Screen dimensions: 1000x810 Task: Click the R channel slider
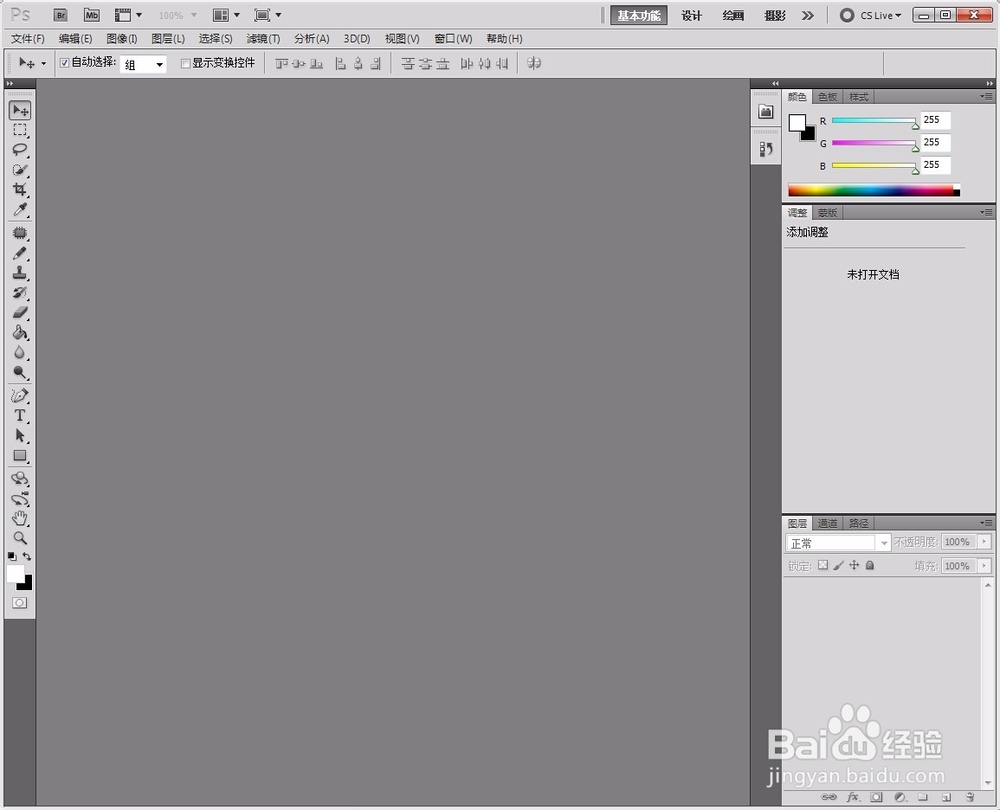click(874, 121)
